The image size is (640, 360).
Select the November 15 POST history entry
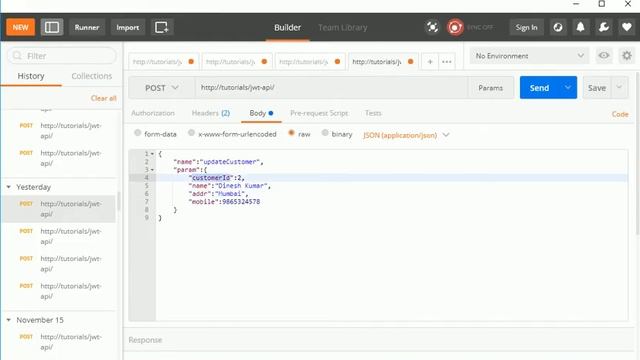click(x=59, y=342)
